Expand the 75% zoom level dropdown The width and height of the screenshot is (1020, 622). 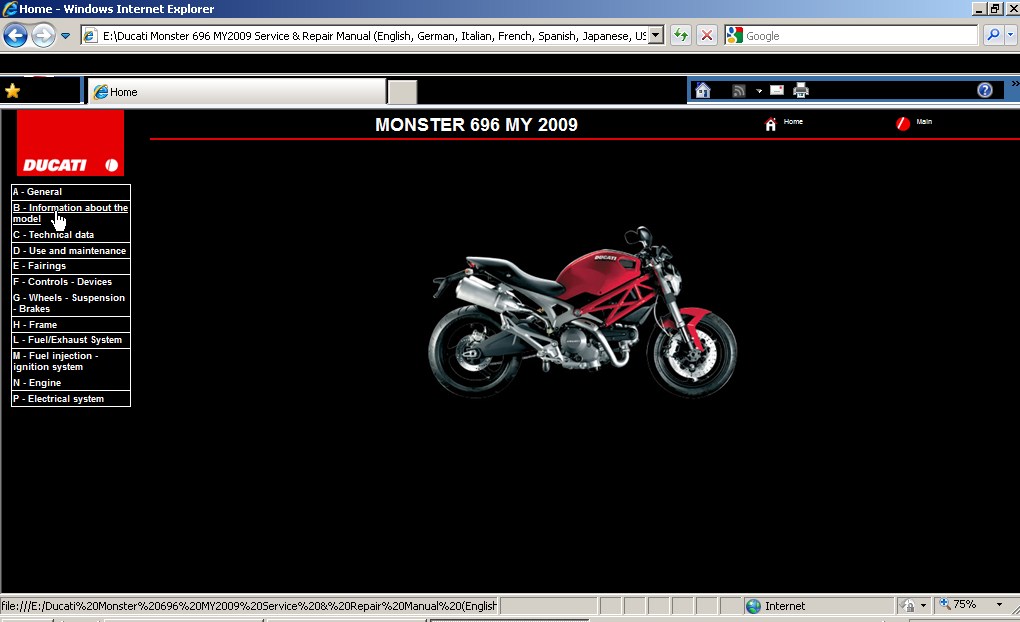click(998, 605)
